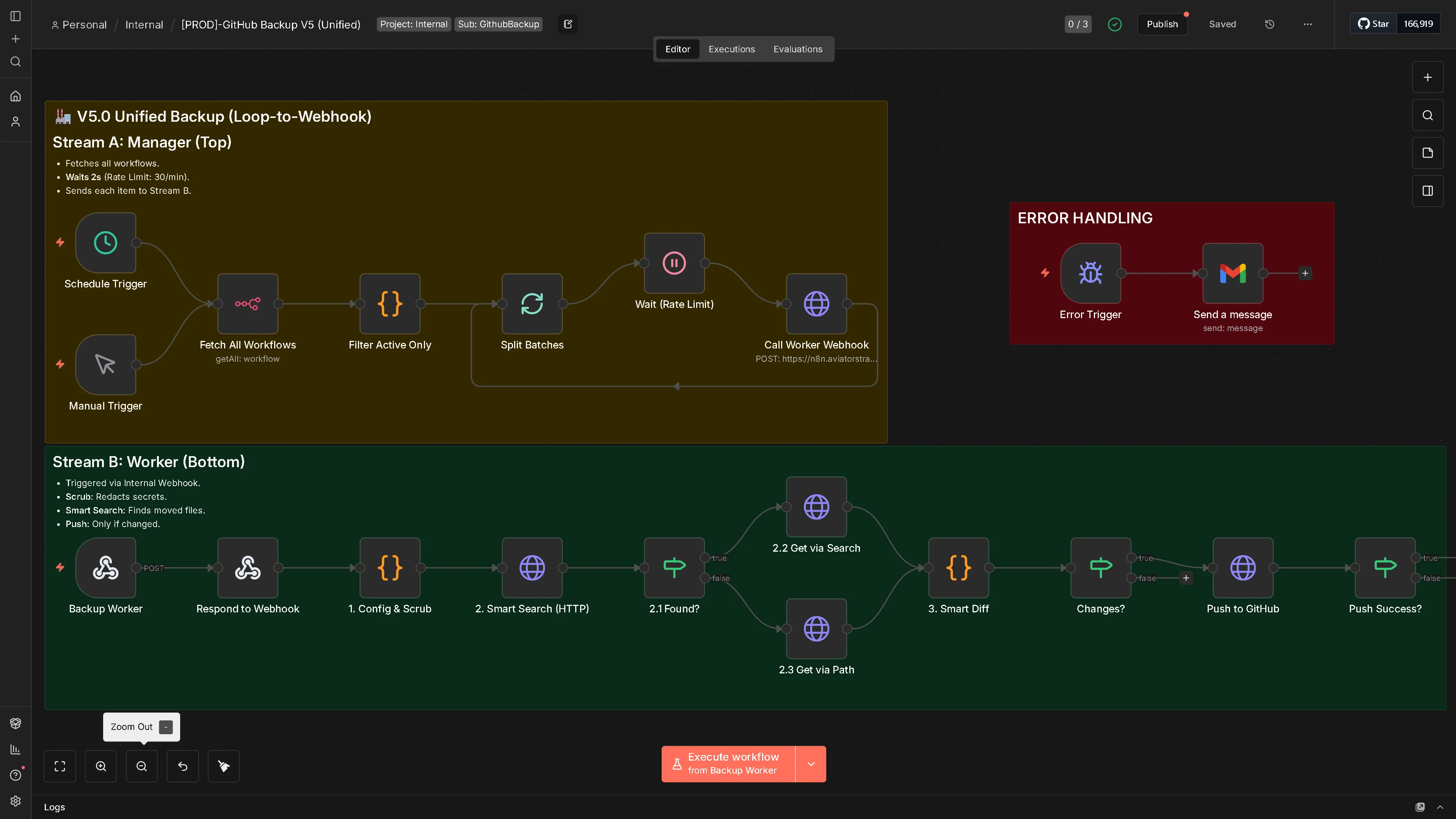Open workflow version history clock icon
The width and height of the screenshot is (1456, 819).
click(x=1269, y=24)
